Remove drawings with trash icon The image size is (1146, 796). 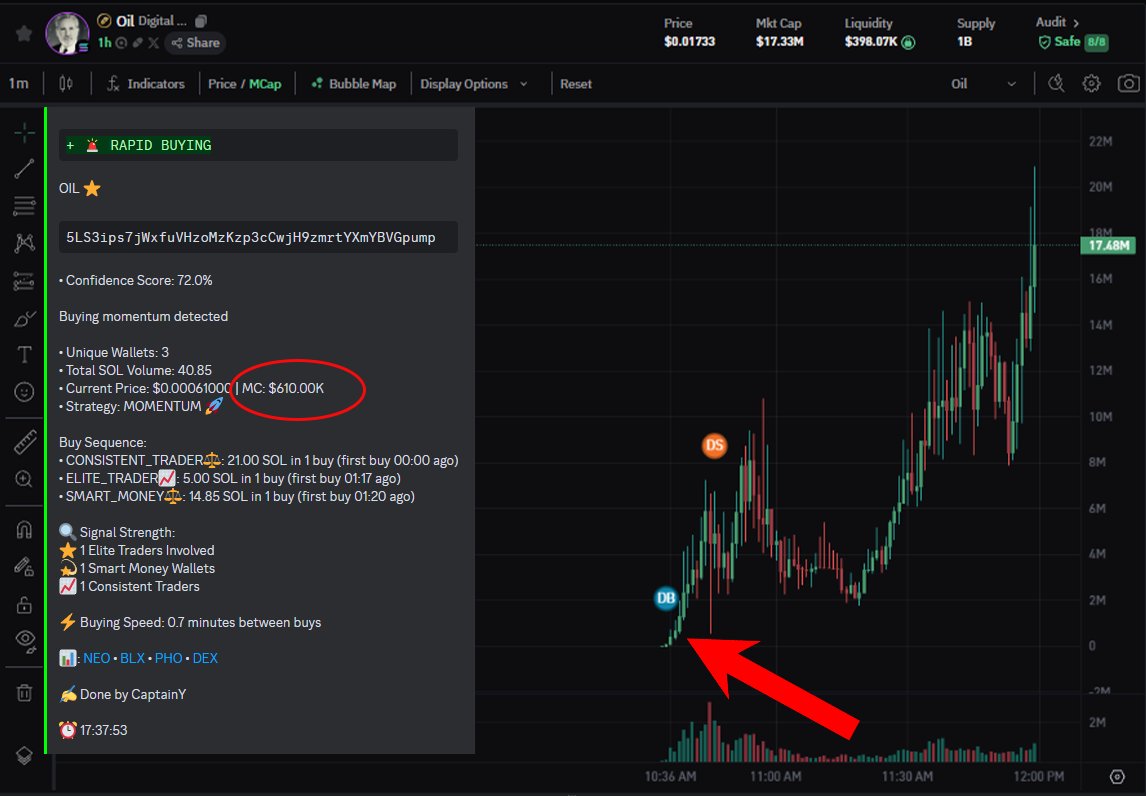(24, 692)
